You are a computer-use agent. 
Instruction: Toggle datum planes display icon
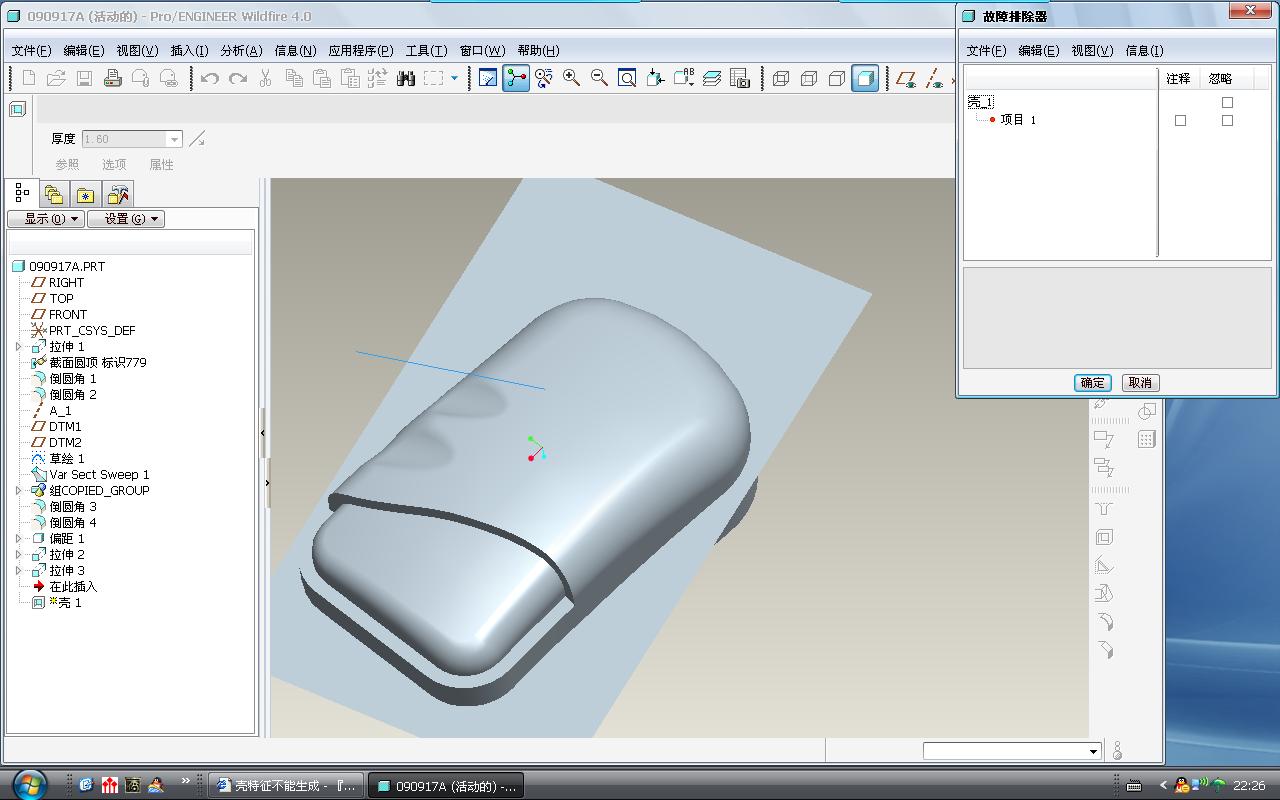pos(906,78)
